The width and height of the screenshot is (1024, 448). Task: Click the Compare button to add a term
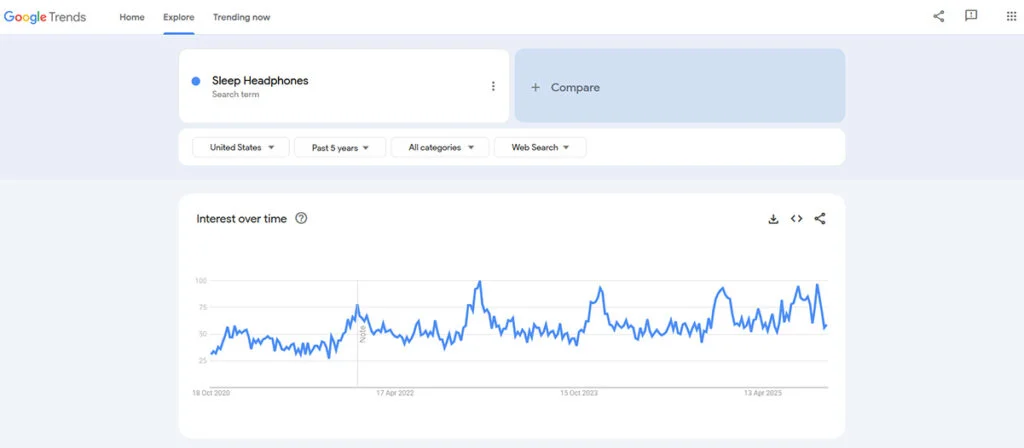[x=680, y=86]
